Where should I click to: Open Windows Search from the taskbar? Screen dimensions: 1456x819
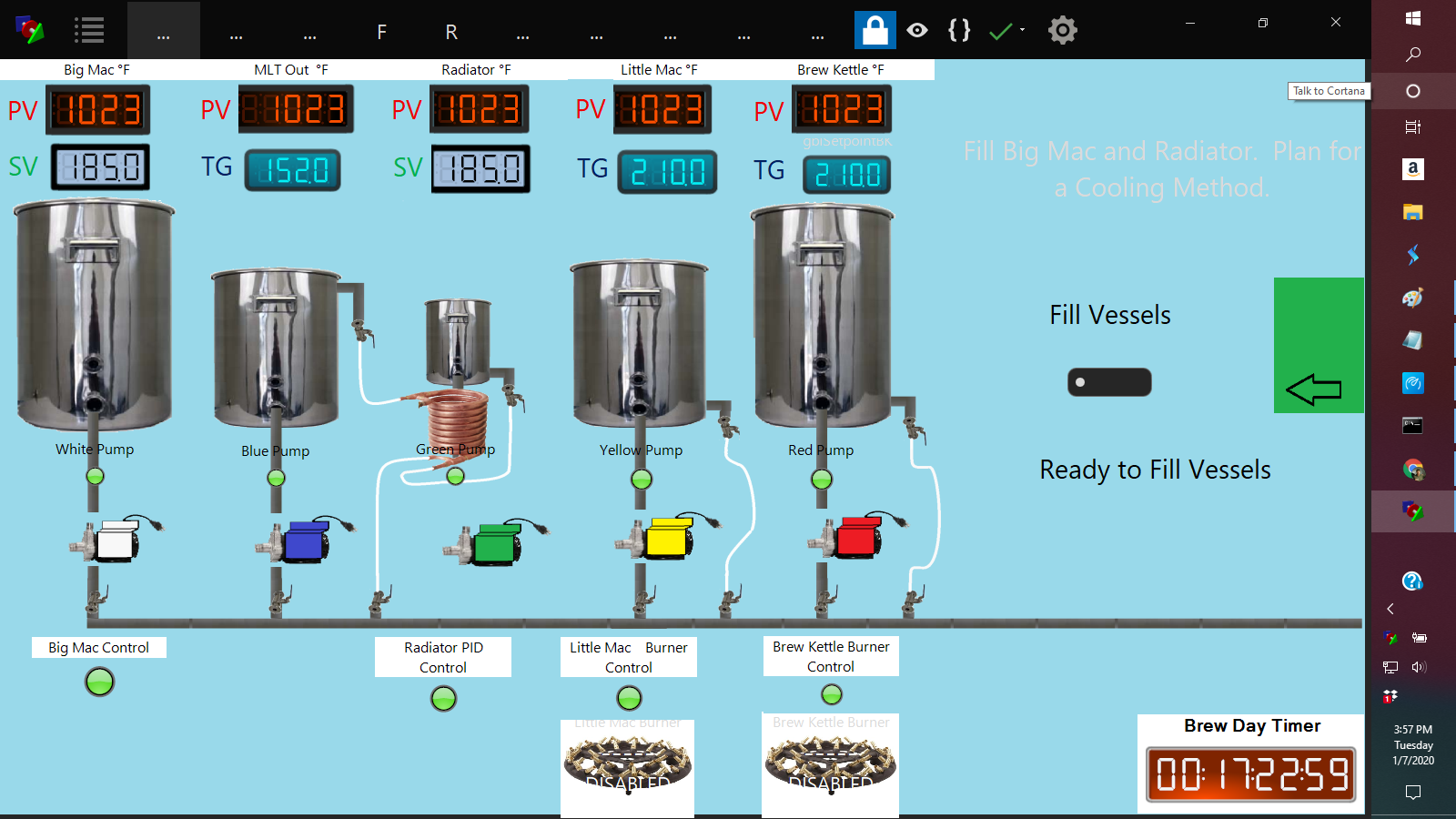point(1413,55)
